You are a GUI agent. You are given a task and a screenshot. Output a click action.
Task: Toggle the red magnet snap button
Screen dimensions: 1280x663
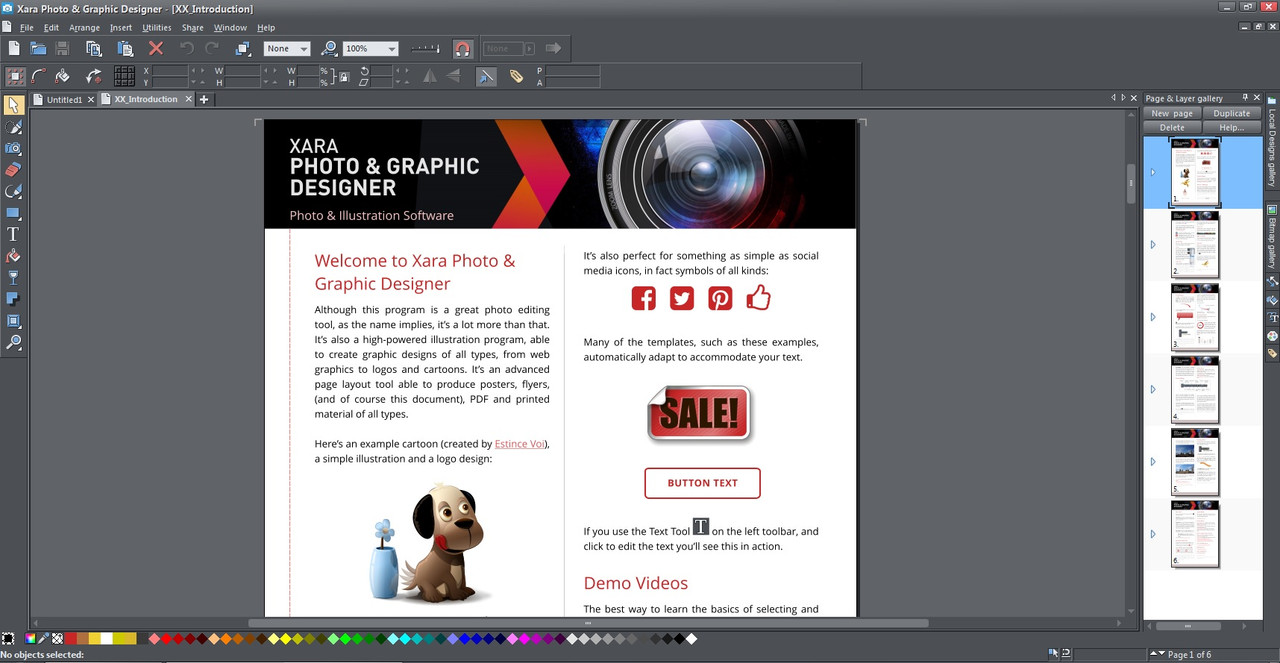tap(462, 48)
